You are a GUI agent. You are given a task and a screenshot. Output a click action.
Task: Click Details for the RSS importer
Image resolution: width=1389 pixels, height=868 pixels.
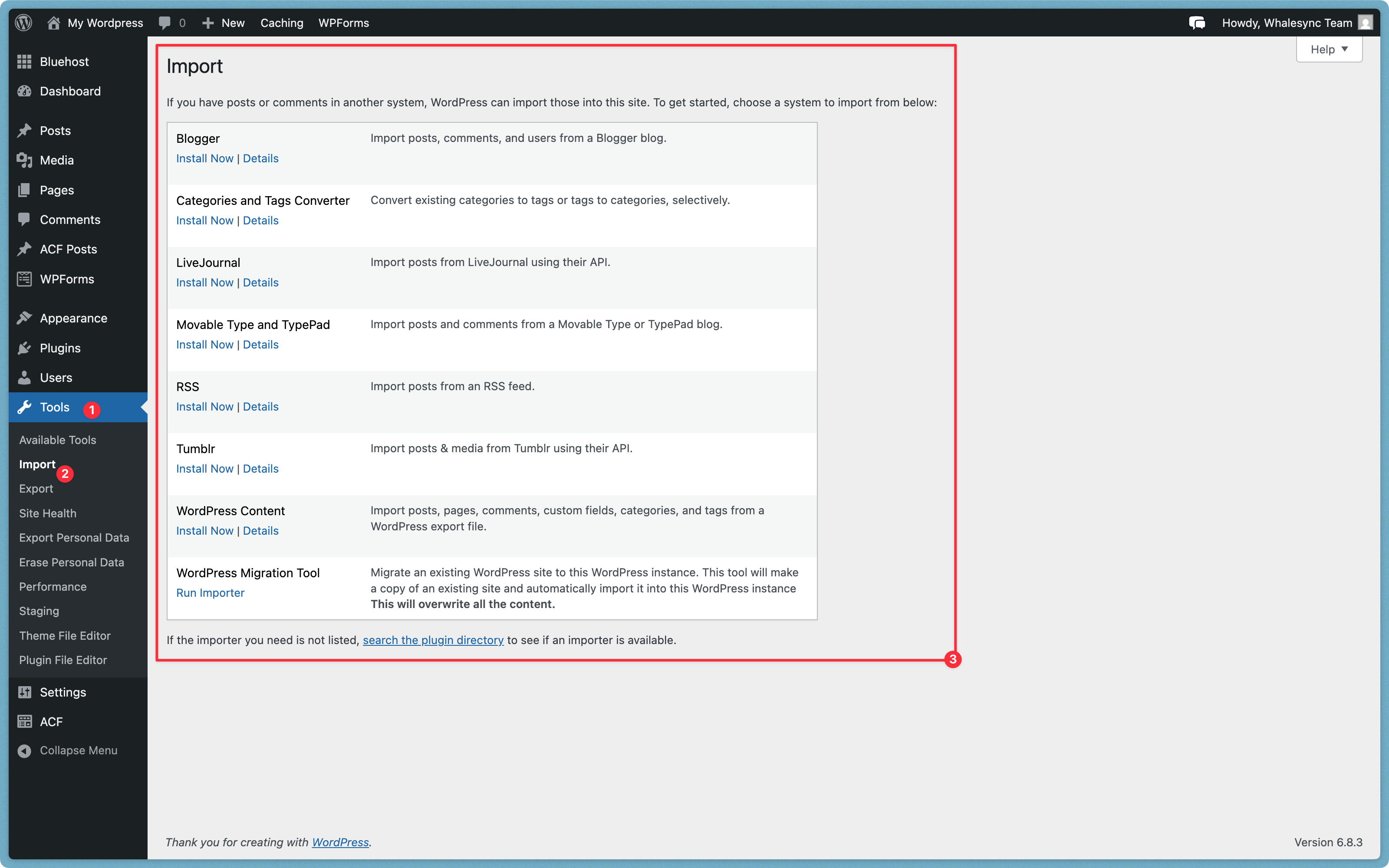(260, 407)
